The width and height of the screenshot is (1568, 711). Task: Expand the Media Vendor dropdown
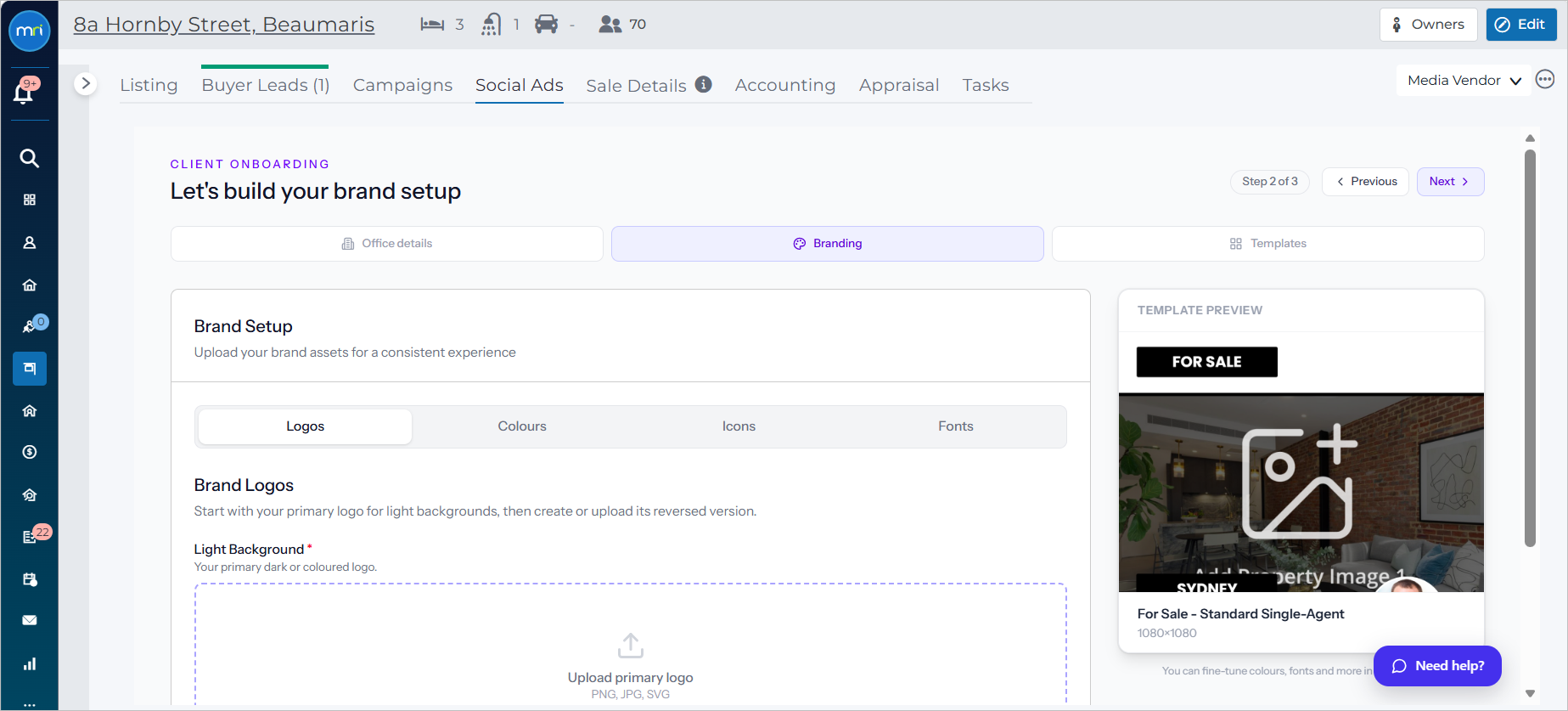coord(1464,81)
